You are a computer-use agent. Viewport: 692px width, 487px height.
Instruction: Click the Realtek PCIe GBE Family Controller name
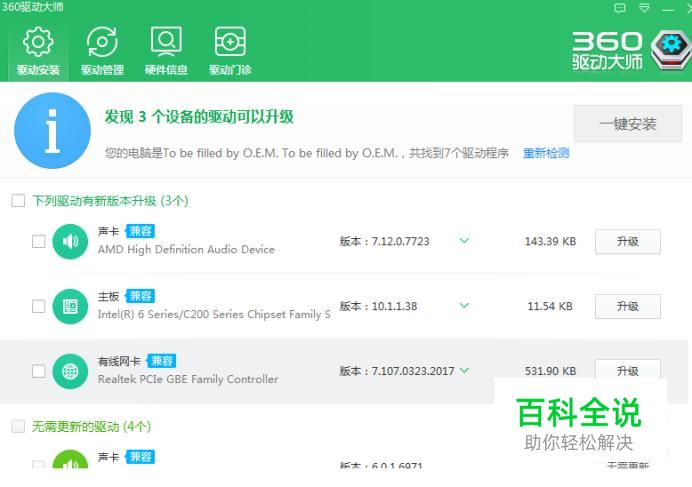[x=188, y=379]
